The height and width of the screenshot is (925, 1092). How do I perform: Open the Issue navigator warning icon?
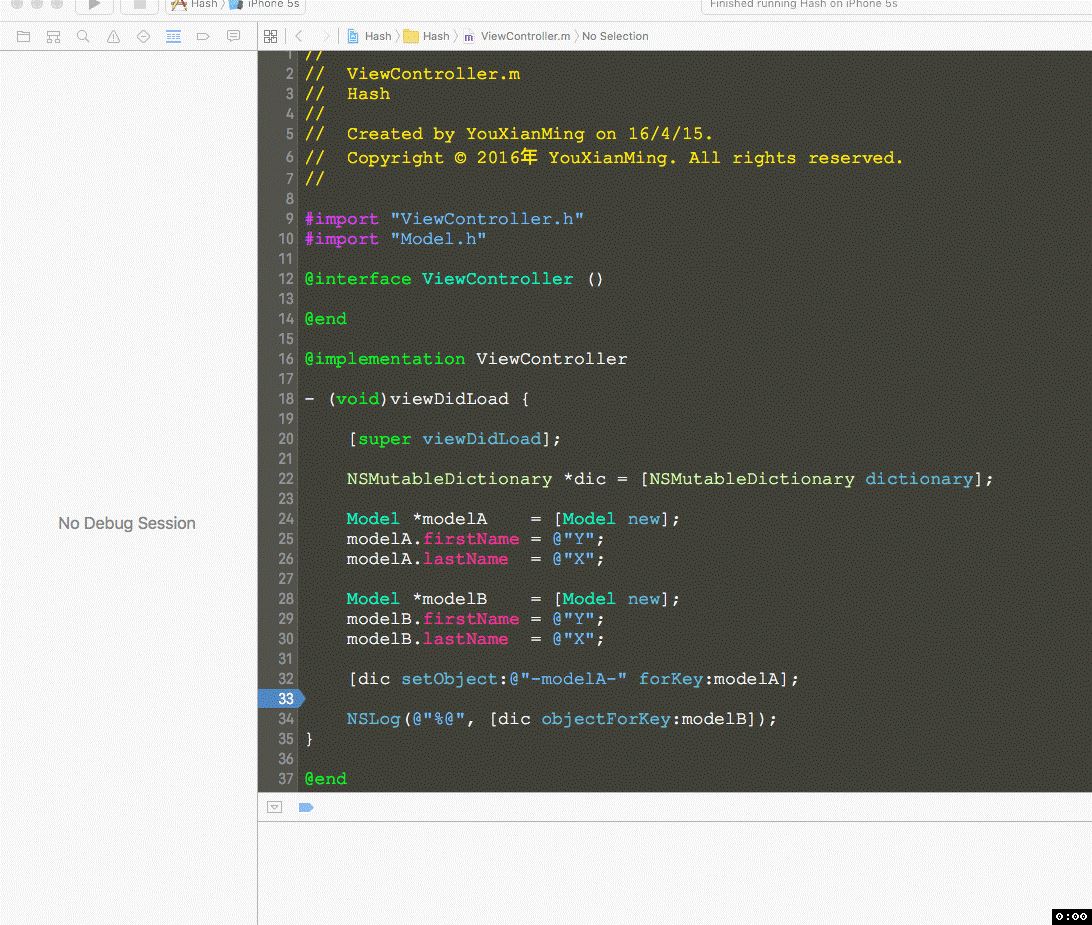113,36
